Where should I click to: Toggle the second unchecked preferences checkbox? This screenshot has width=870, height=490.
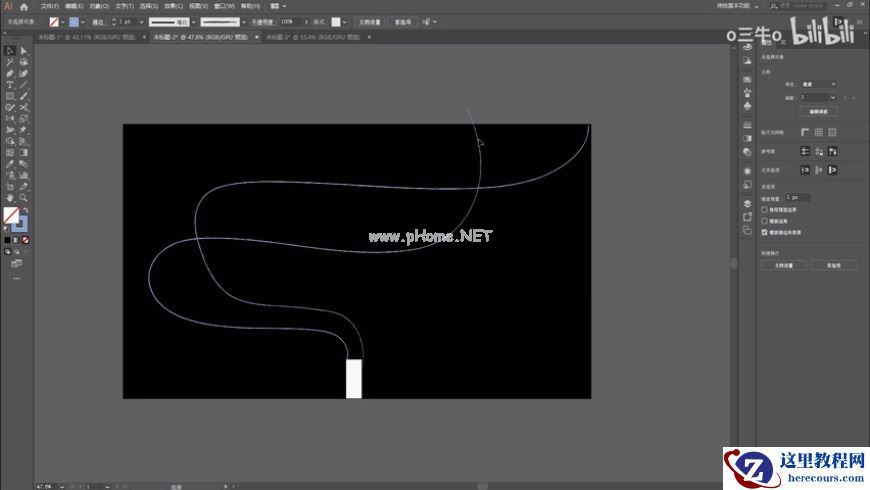pyautogui.click(x=765, y=221)
